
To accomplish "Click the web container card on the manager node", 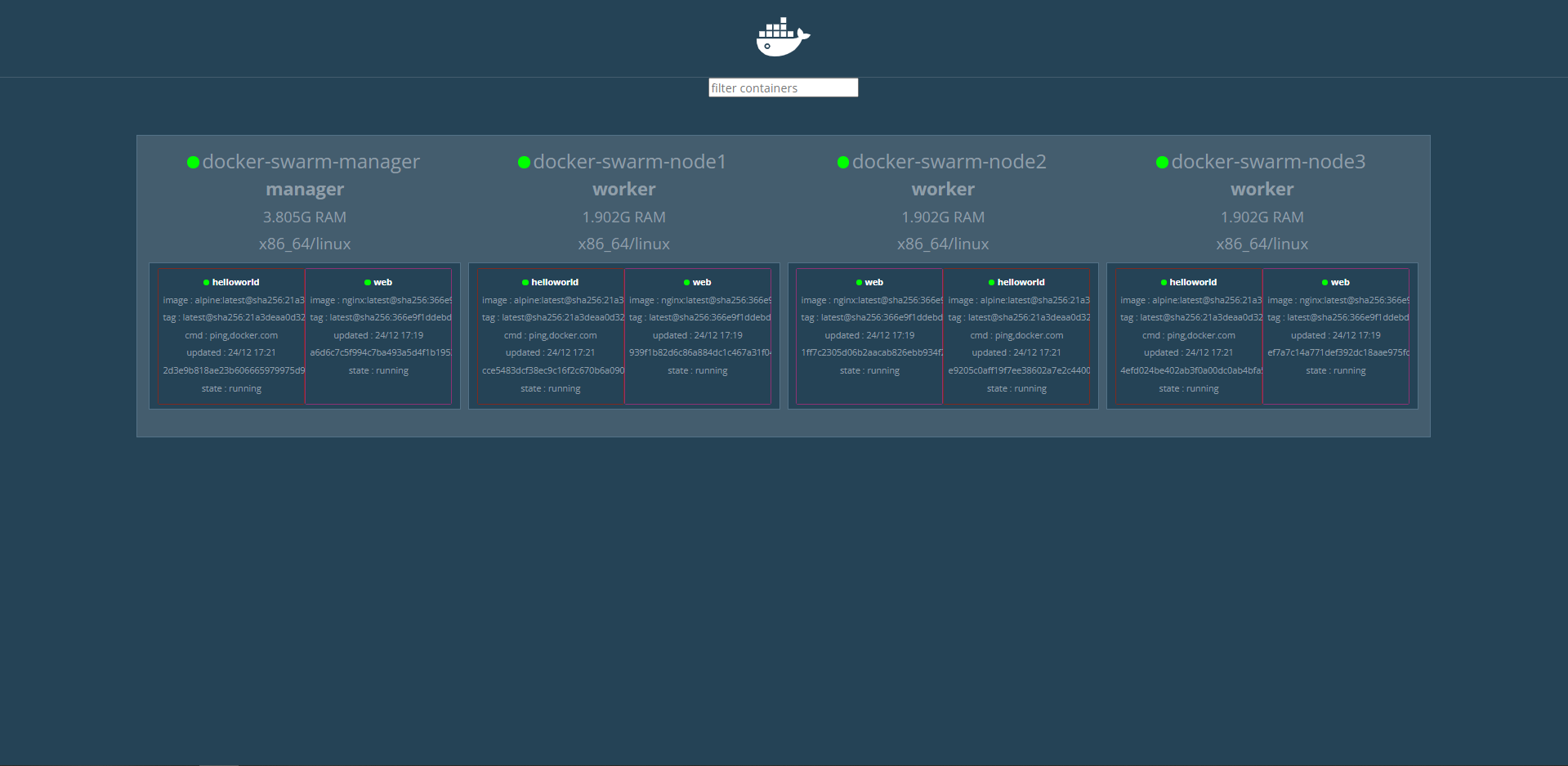I will pos(378,335).
